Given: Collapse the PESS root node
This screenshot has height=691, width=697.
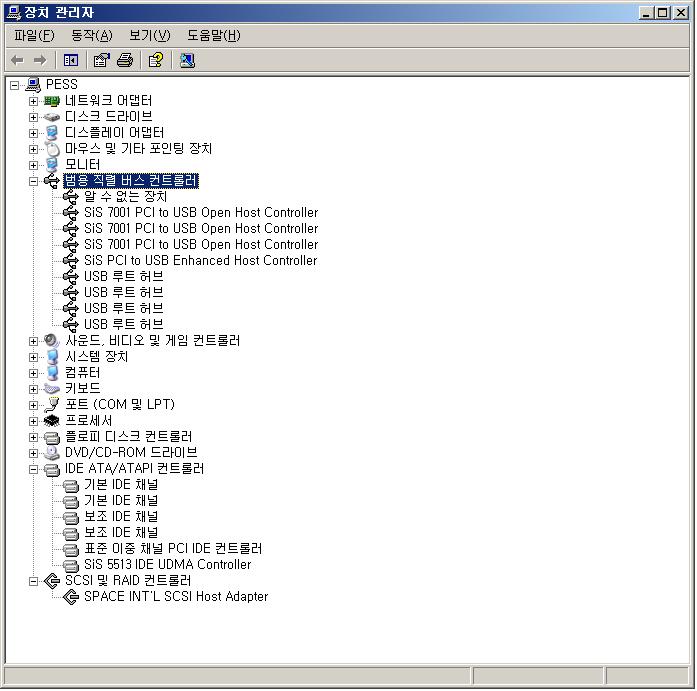Looking at the screenshot, I should pos(15,85).
